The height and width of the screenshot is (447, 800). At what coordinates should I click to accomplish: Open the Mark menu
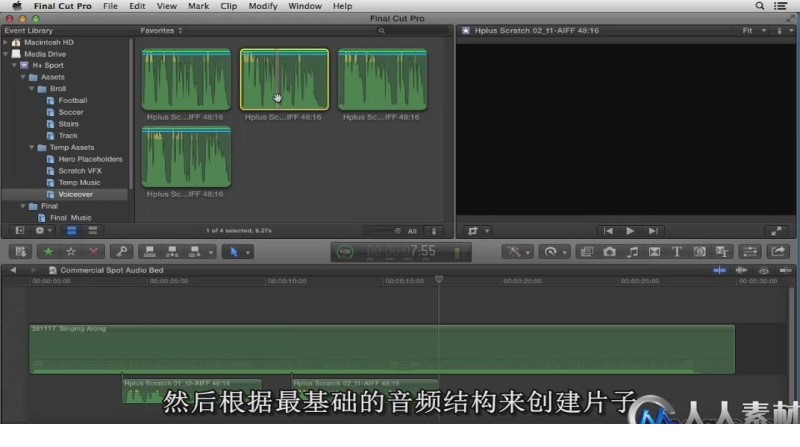[x=198, y=6]
